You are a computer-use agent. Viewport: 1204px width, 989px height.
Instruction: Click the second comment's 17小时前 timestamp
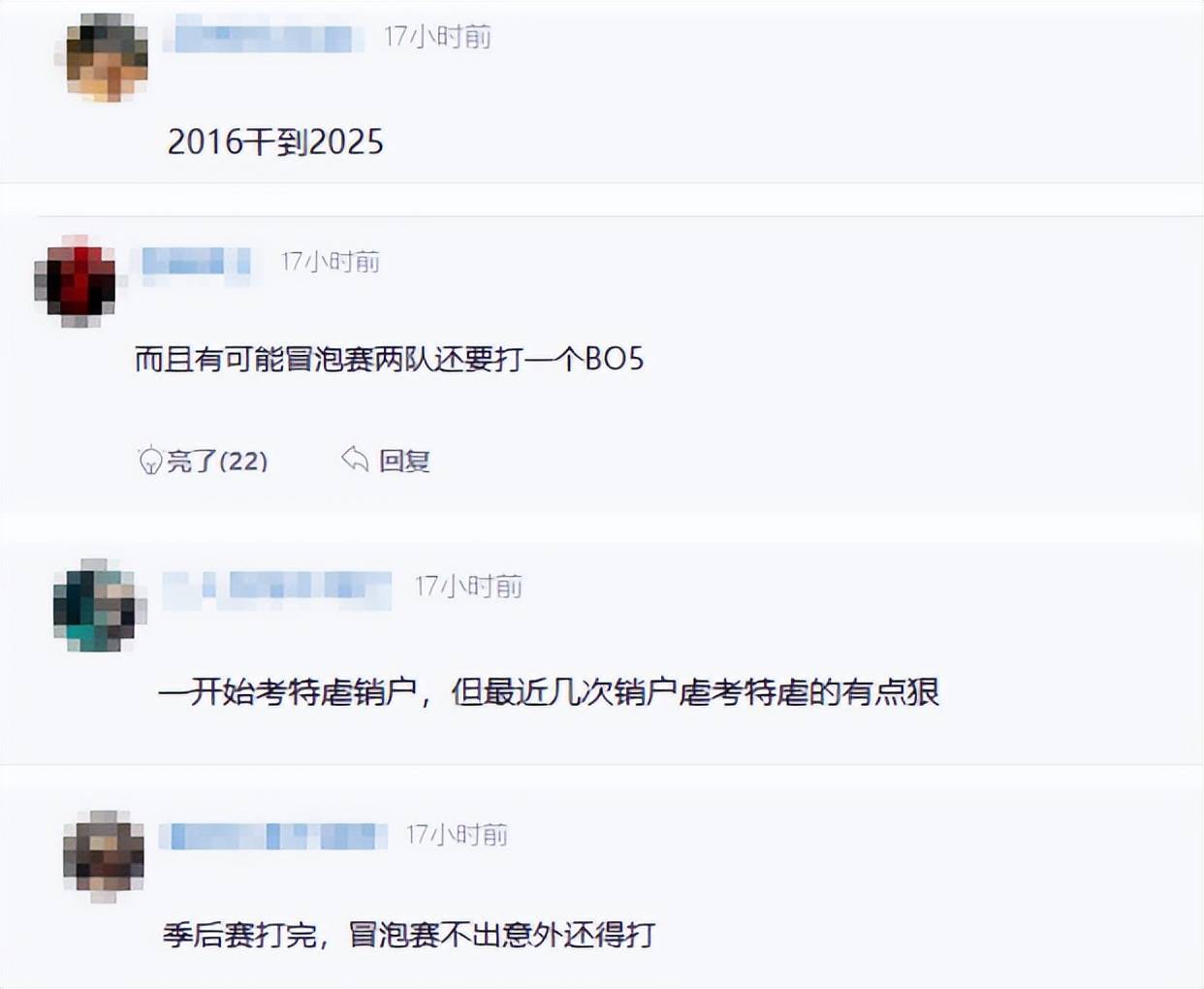point(331,262)
